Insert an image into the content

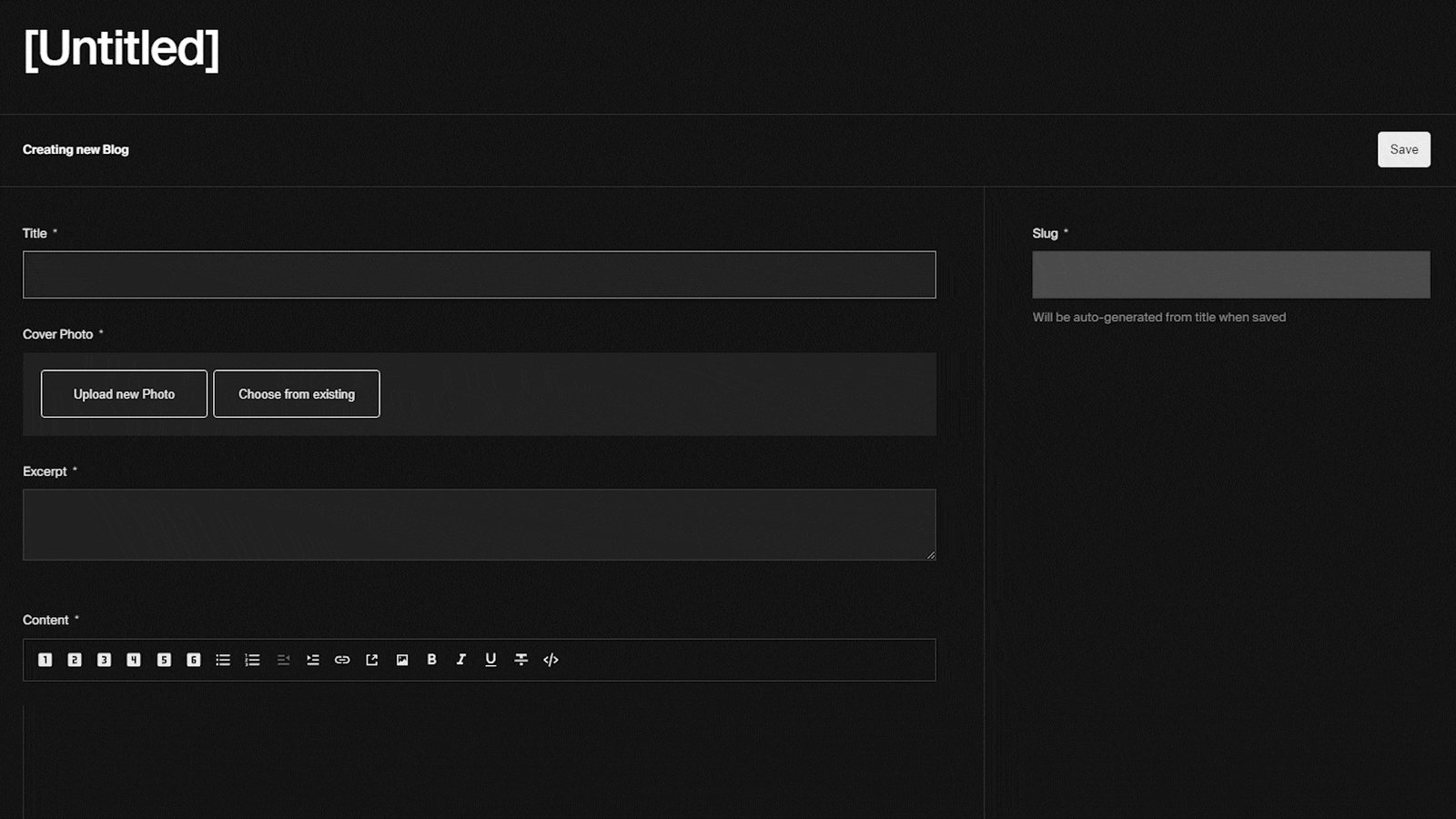[401, 660]
